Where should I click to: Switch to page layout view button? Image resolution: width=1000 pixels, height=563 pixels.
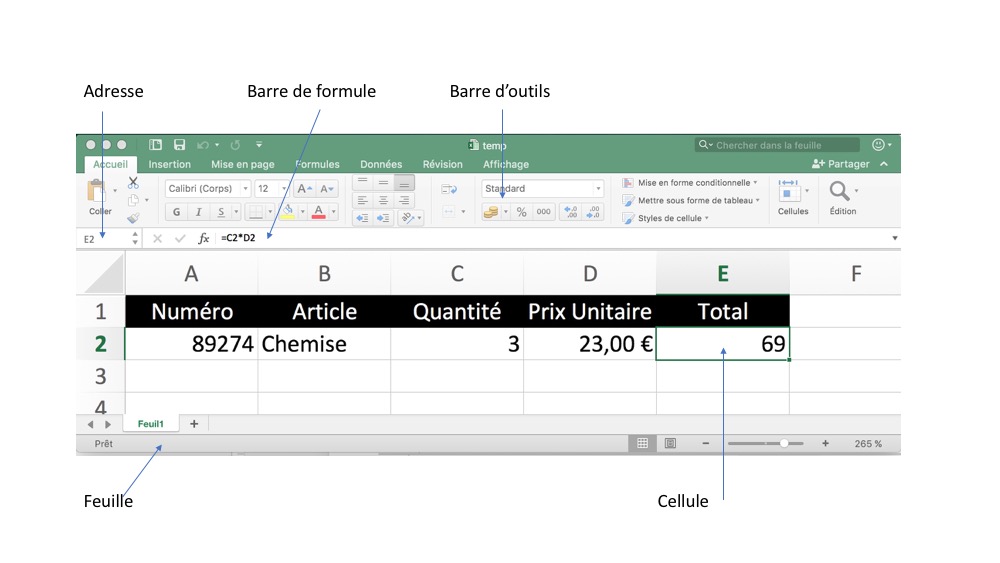click(x=670, y=443)
